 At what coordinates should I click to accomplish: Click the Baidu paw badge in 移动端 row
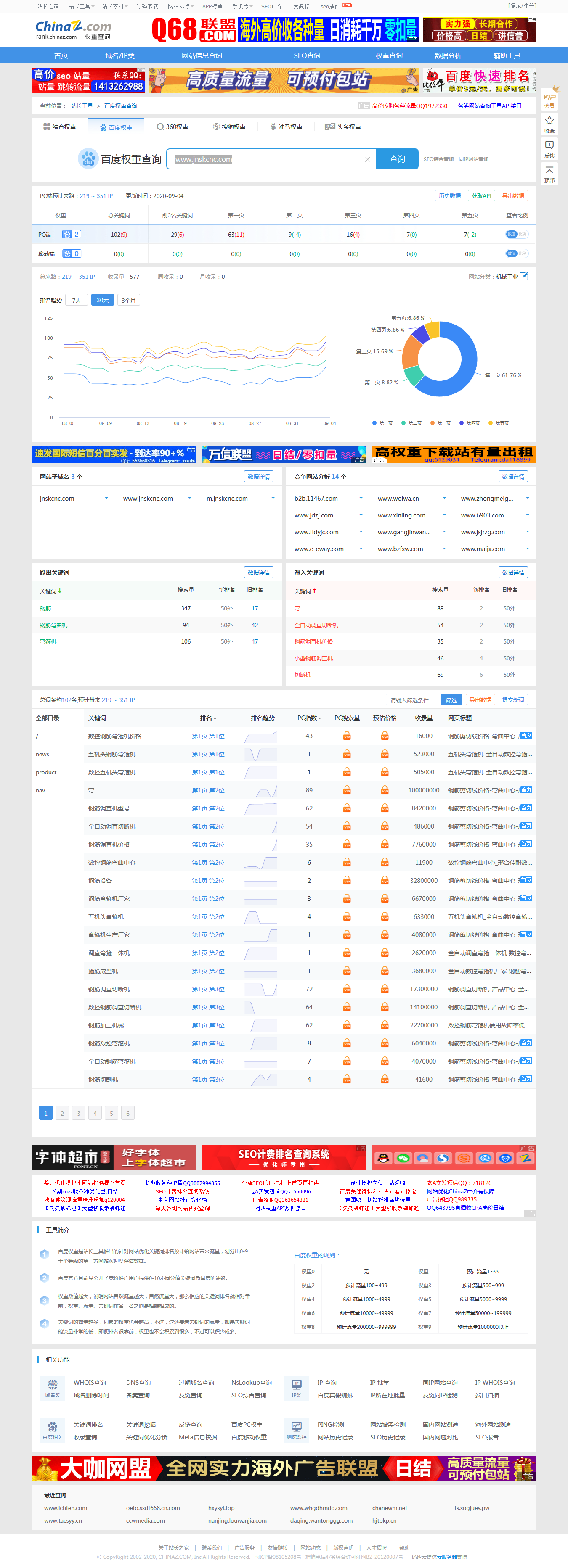[x=71, y=254]
